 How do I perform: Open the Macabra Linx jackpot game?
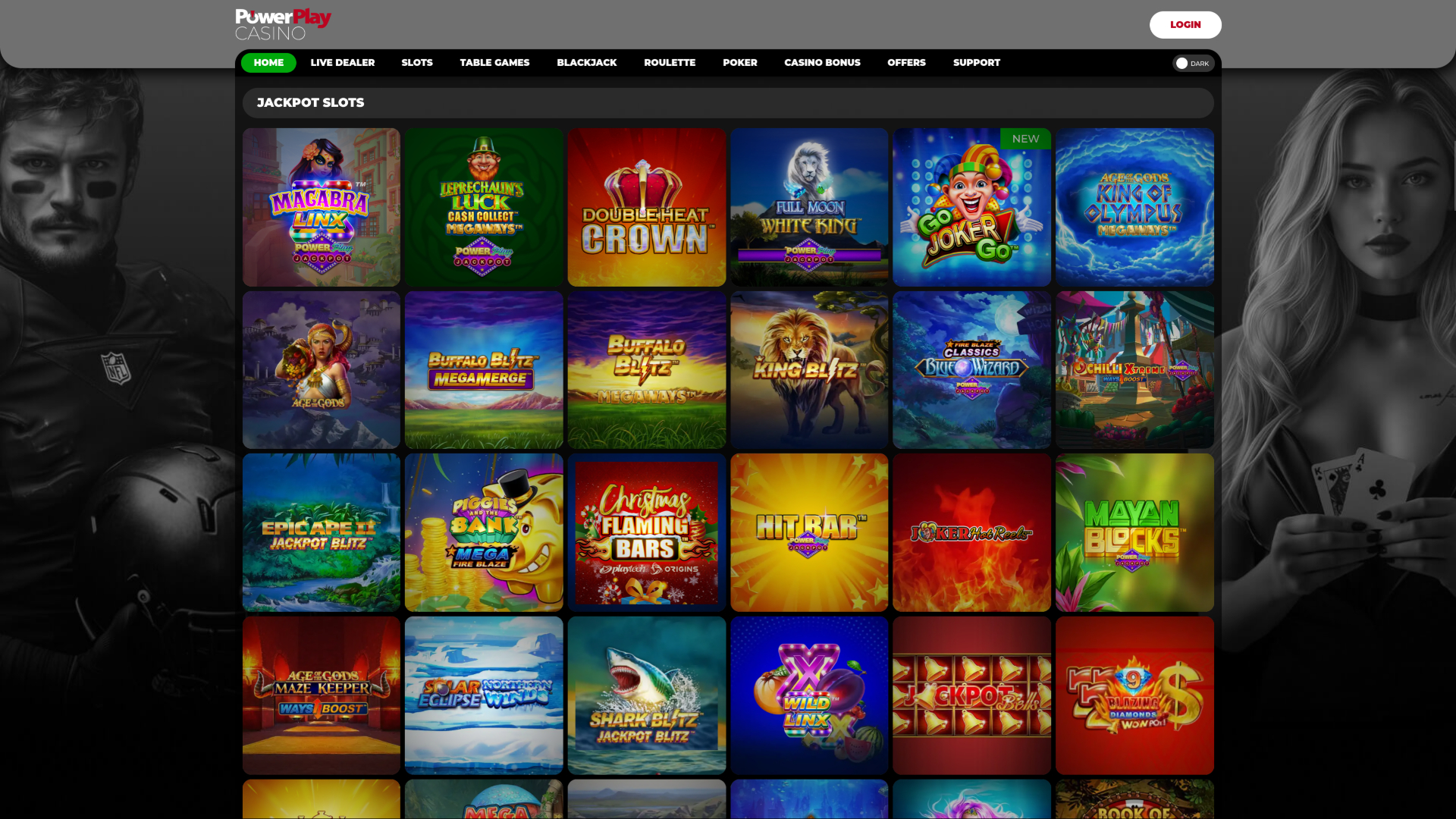point(321,206)
